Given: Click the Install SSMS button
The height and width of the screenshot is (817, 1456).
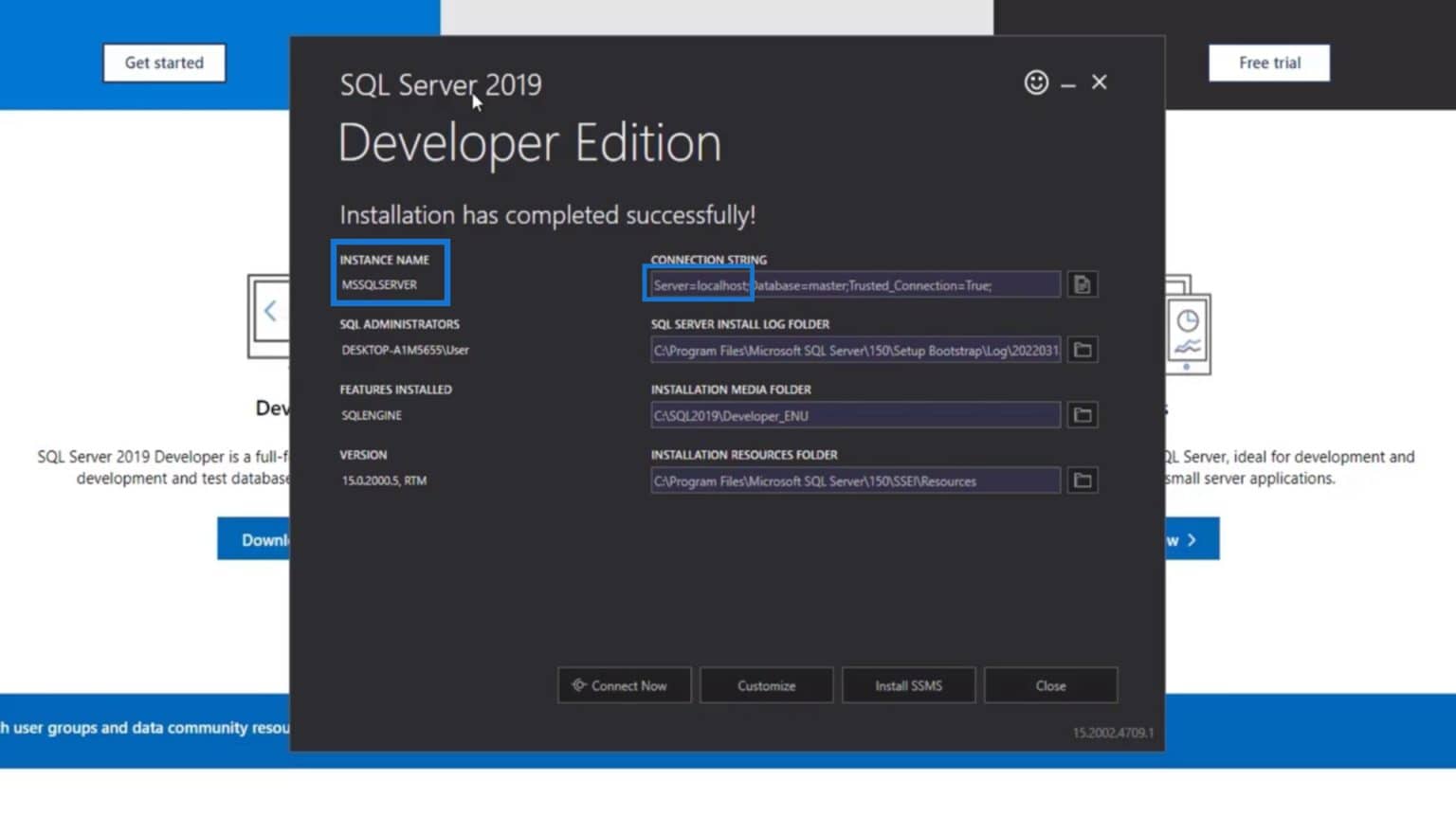Looking at the screenshot, I should click(x=908, y=685).
